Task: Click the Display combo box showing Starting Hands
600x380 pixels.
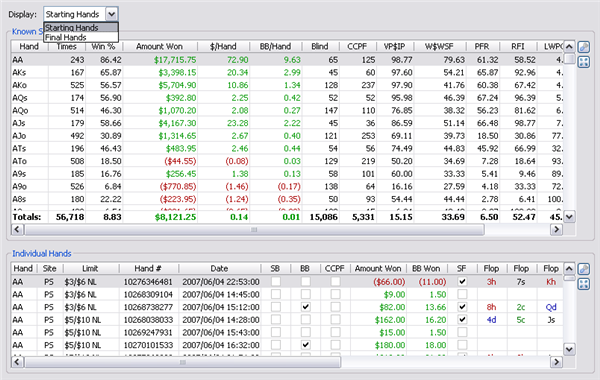Action: point(81,14)
